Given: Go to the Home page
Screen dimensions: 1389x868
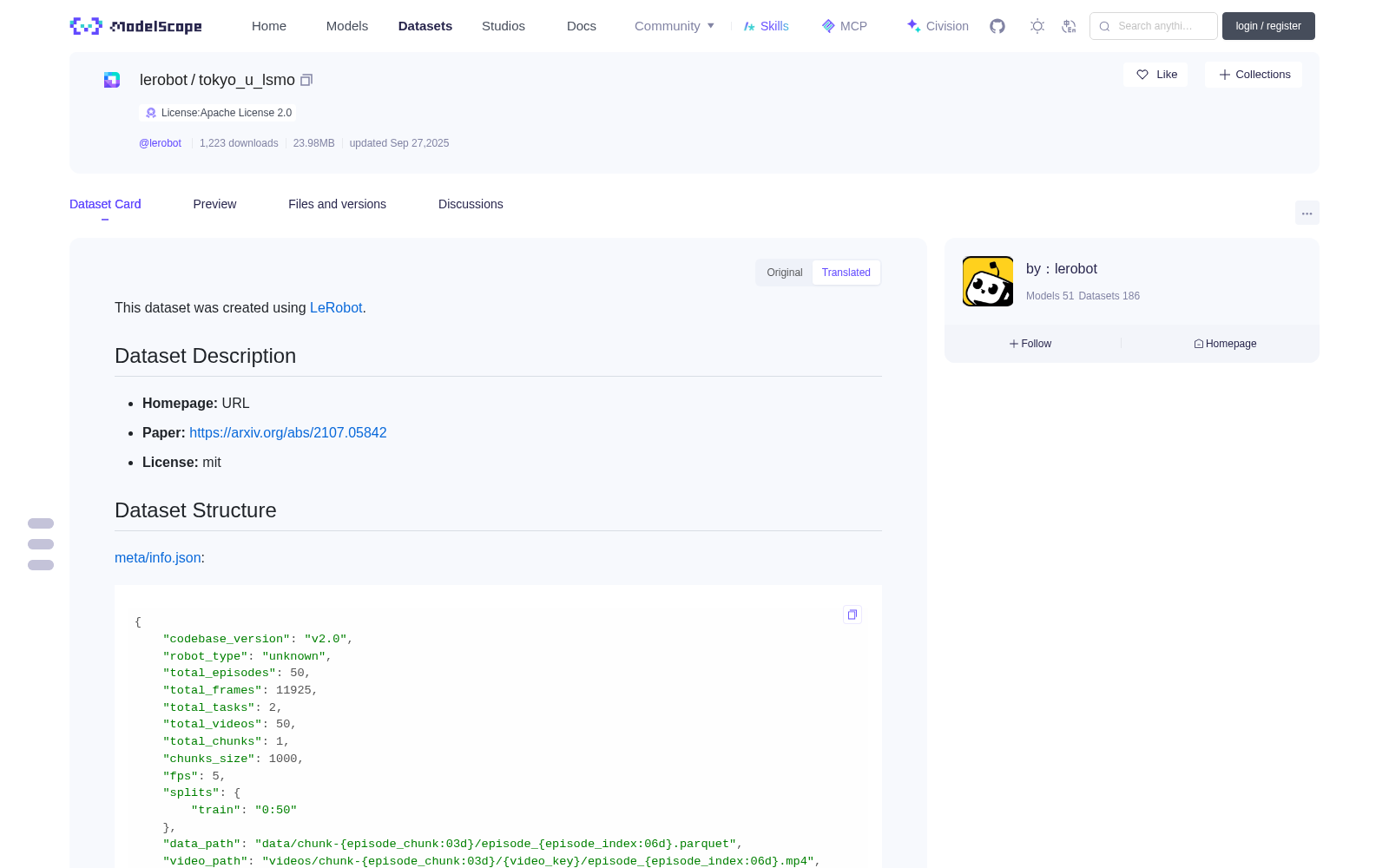Looking at the screenshot, I should coord(269,26).
